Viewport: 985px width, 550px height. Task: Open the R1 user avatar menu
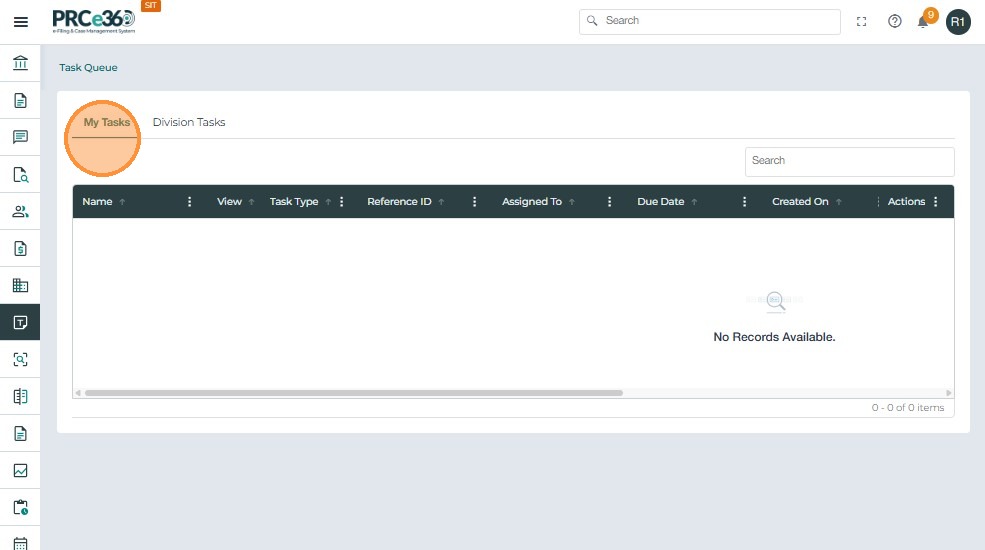pyautogui.click(x=958, y=22)
